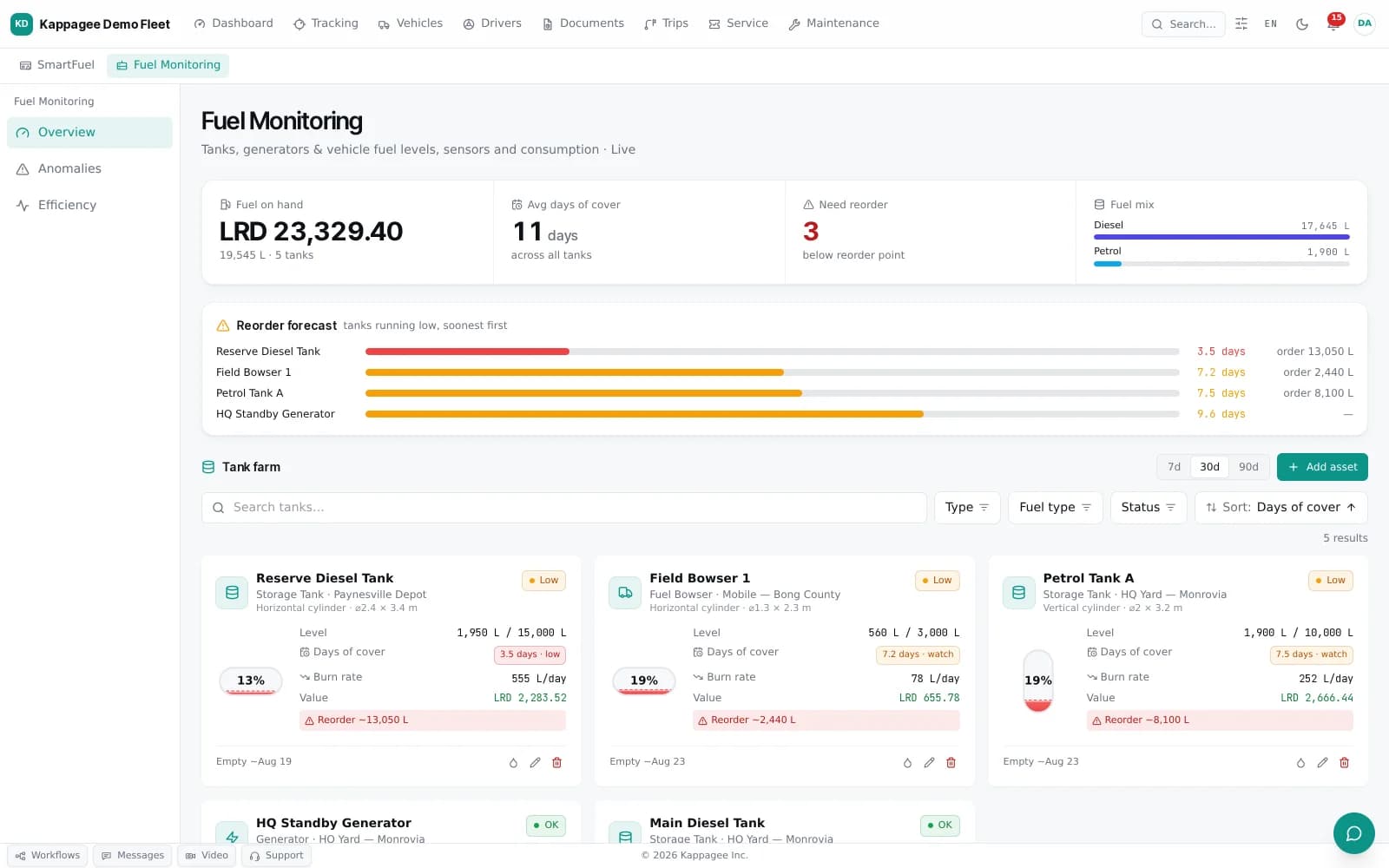Open Status filter dropdown
This screenshot has height=868, width=1389.
point(1149,508)
